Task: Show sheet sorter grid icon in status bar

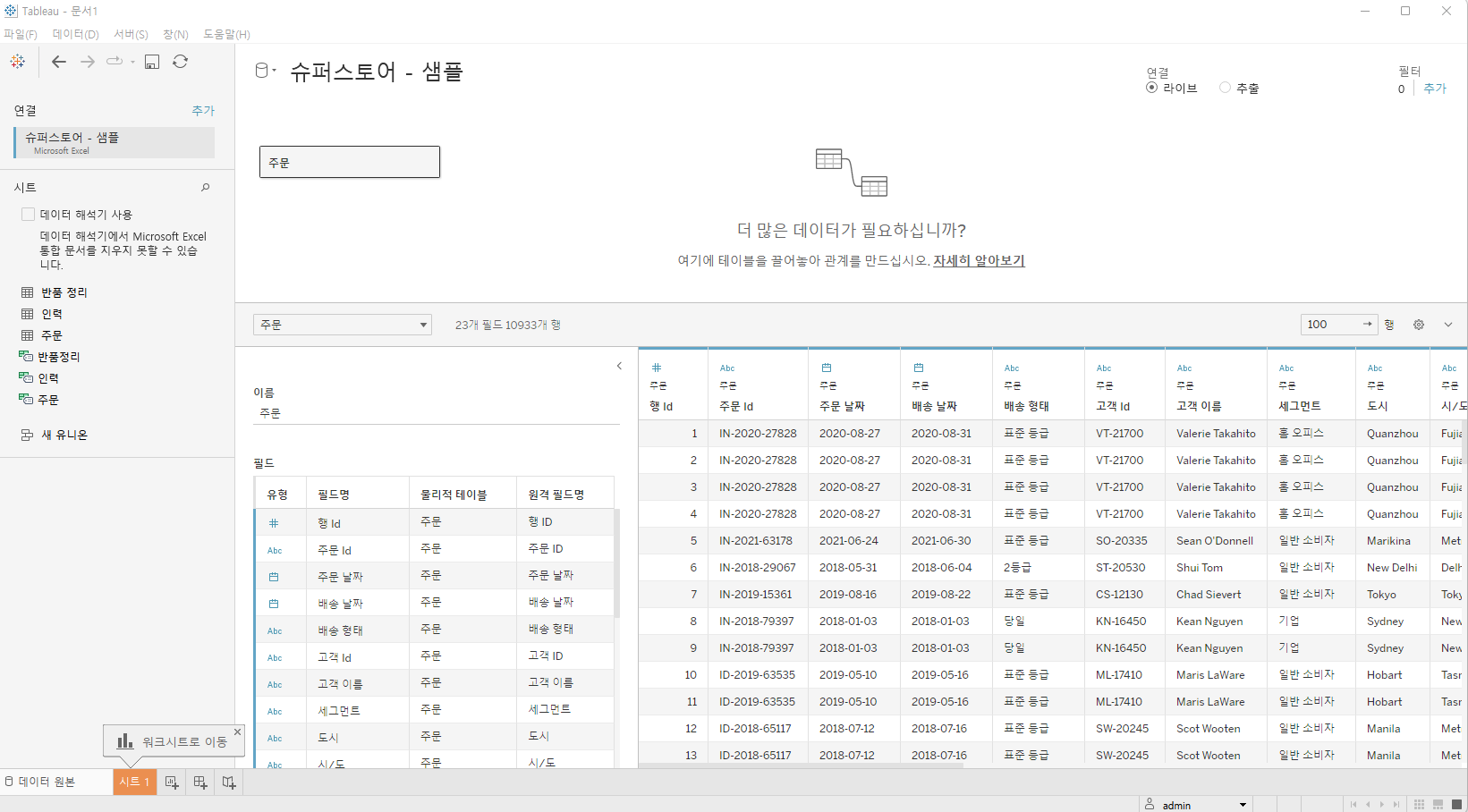Action: tap(1419, 805)
